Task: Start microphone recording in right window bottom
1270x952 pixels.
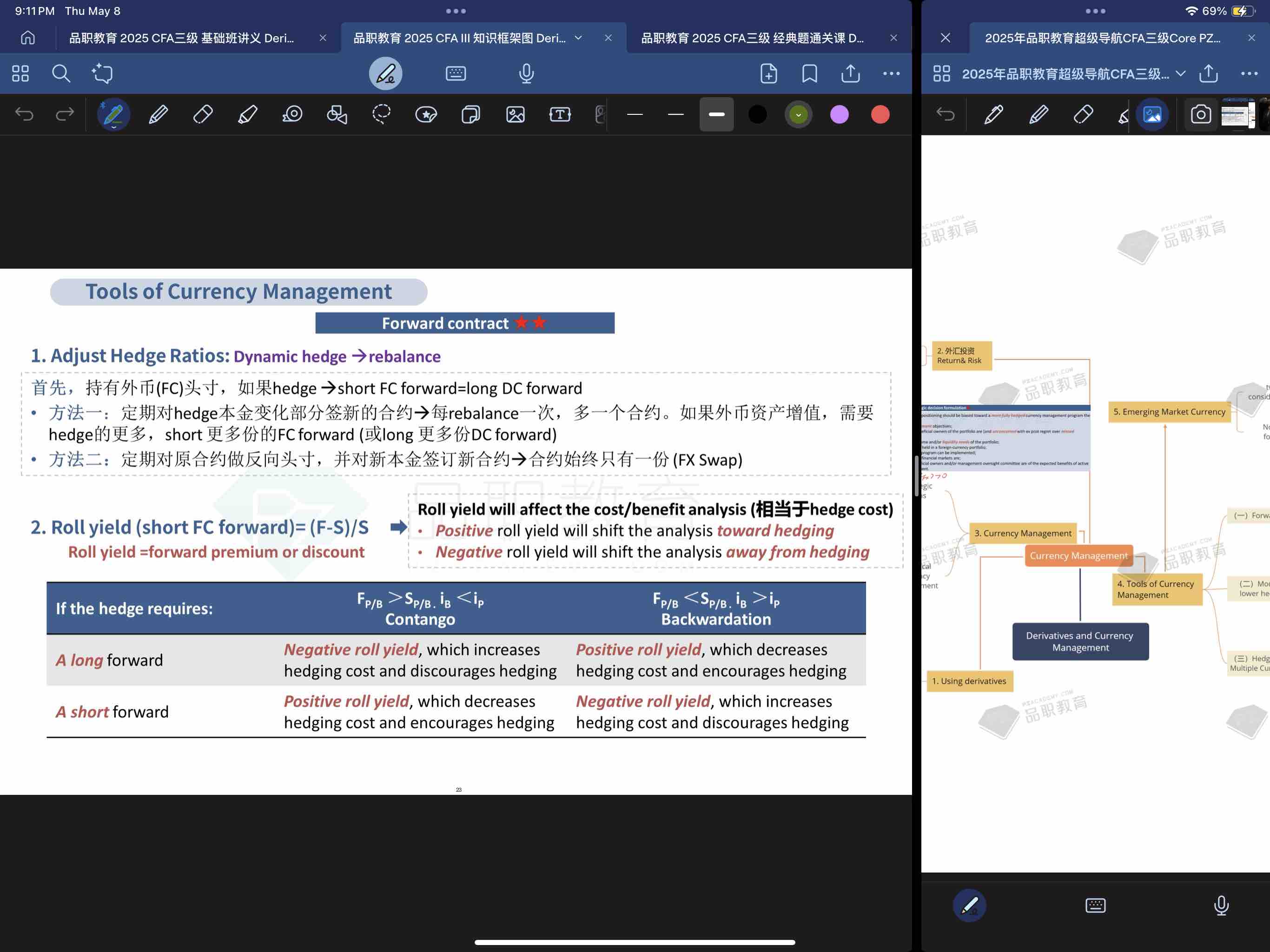Action: 1221,906
